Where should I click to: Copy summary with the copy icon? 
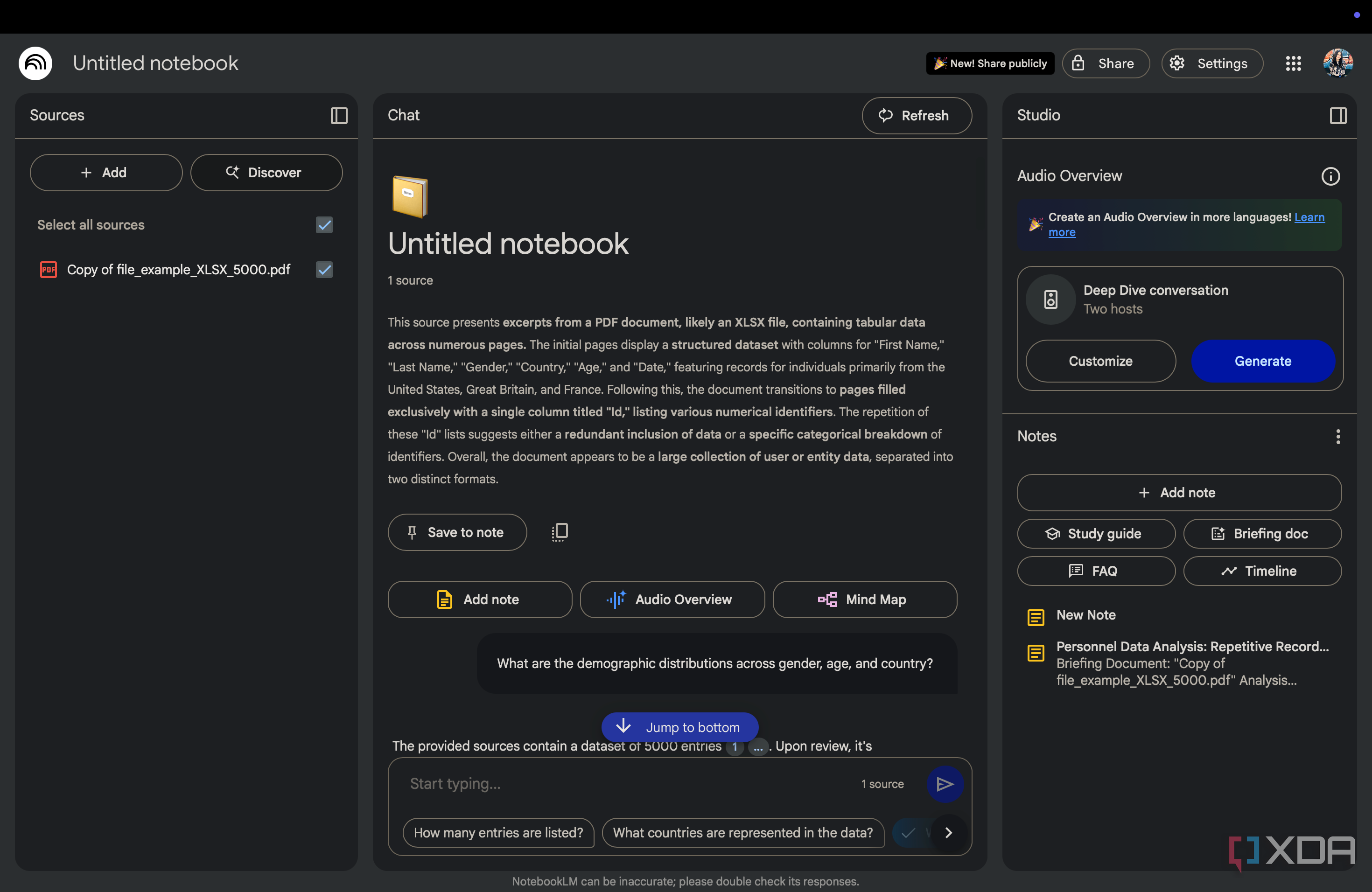(x=559, y=532)
